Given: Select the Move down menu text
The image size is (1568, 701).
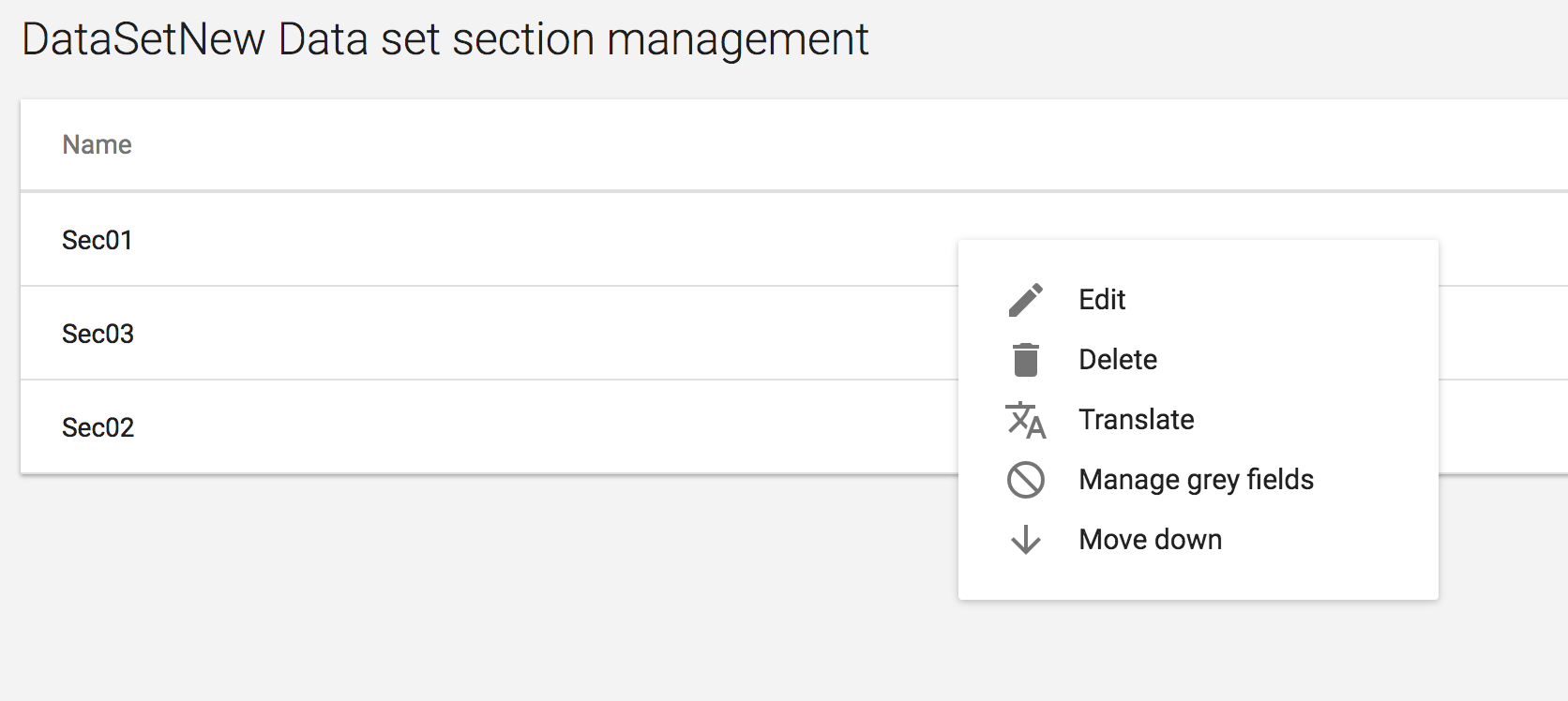Looking at the screenshot, I should pyautogui.click(x=1151, y=540).
